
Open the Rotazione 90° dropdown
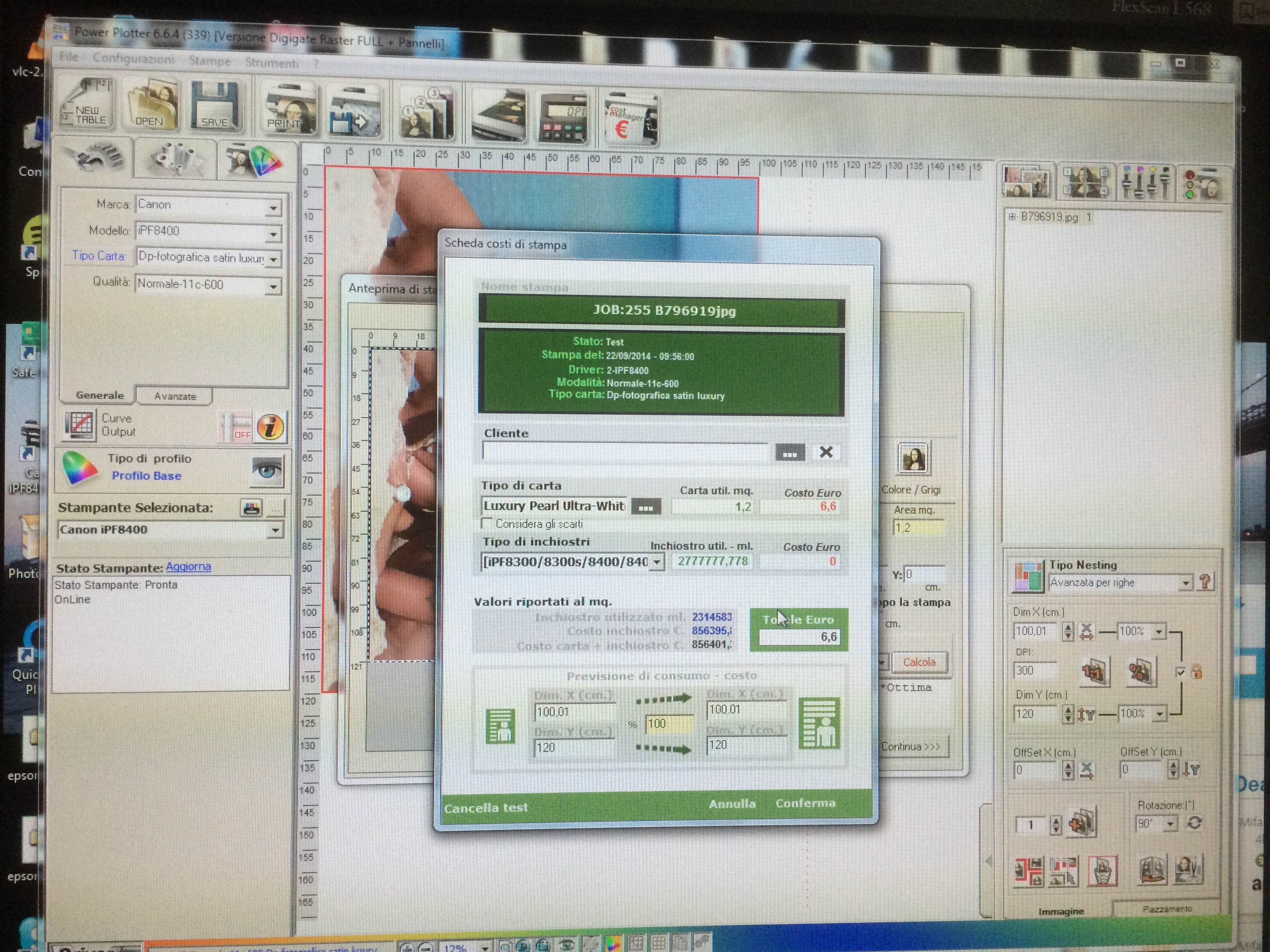tap(1170, 824)
